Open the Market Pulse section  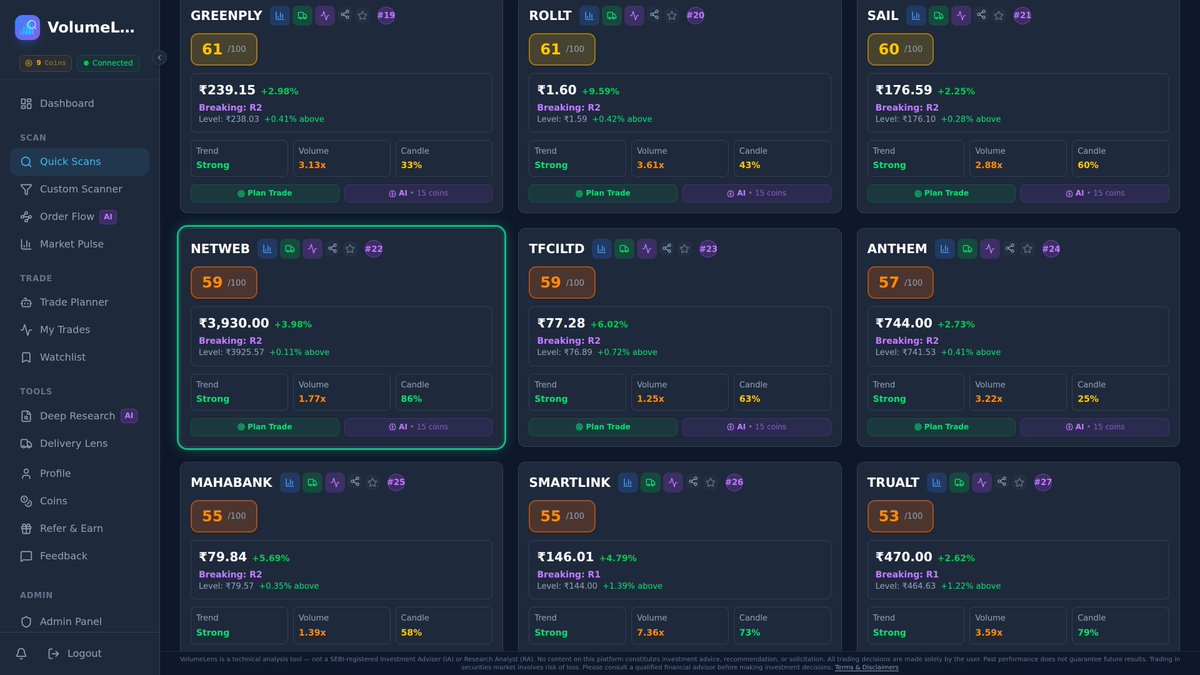pyautogui.click(x=72, y=243)
